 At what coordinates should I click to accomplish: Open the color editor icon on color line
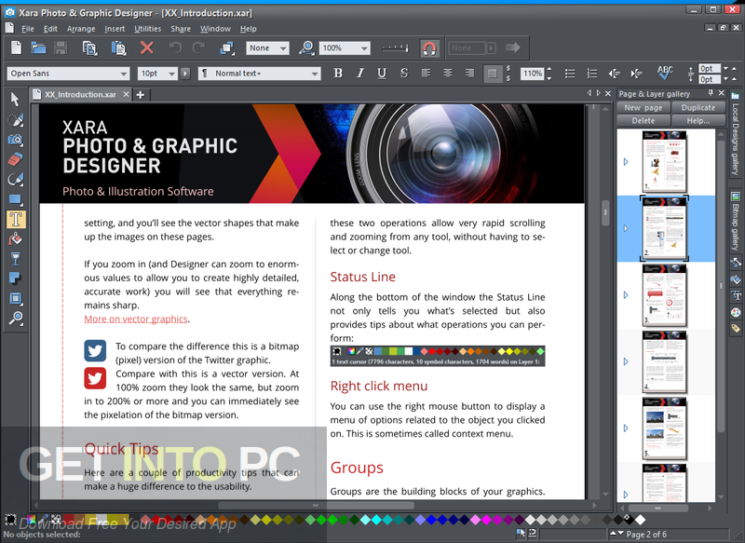coord(31,520)
